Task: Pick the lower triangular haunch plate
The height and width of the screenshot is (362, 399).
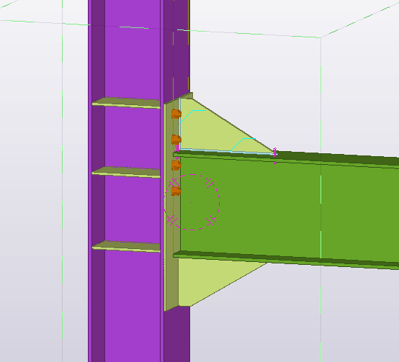Action: pyautogui.click(x=213, y=278)
